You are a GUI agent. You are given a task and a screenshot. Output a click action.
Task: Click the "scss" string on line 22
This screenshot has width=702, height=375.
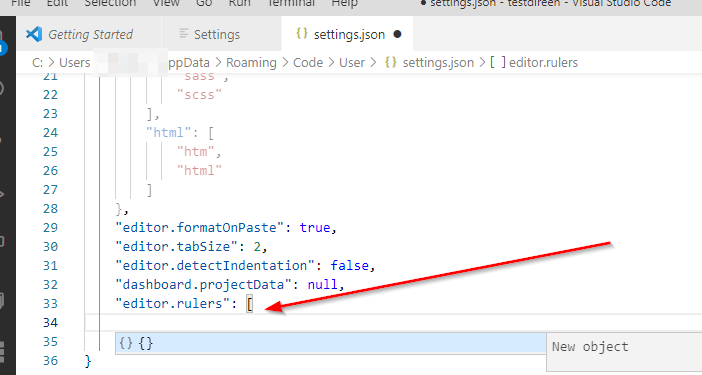pos(200,94)
